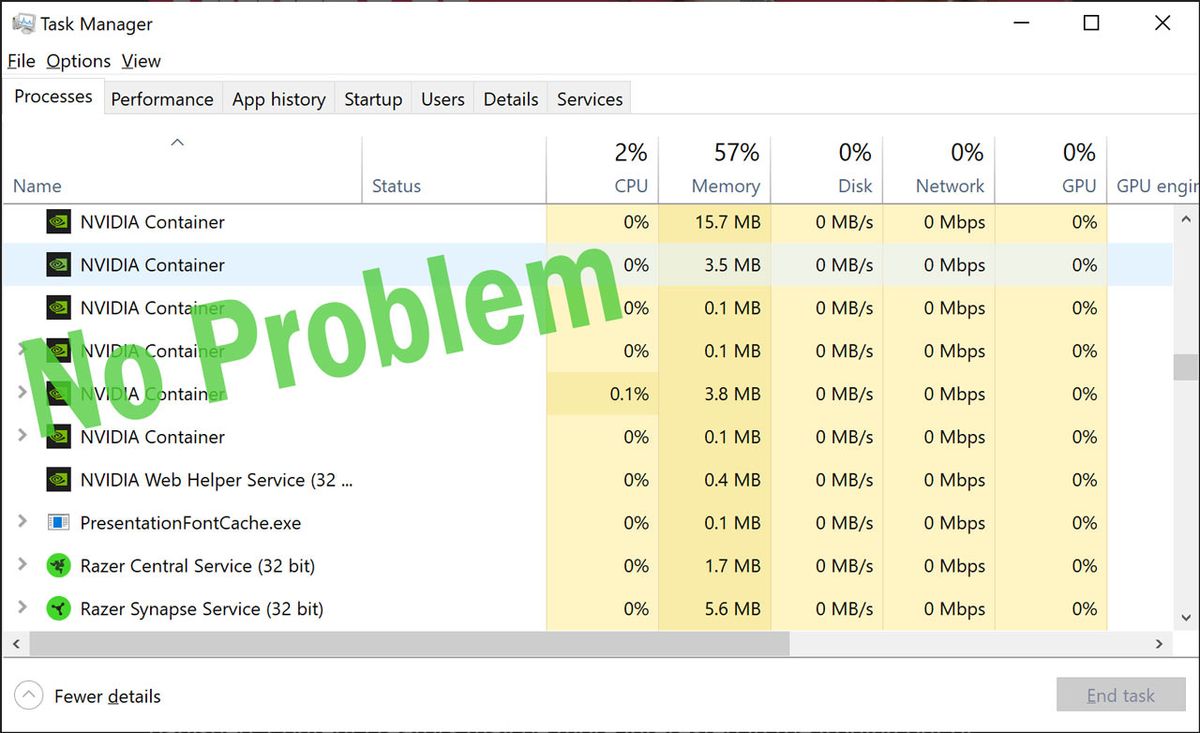Click icon of NVIDIA Container using 15.7 MB
This screenshot has width=1200, height=733.
point(59,222)
